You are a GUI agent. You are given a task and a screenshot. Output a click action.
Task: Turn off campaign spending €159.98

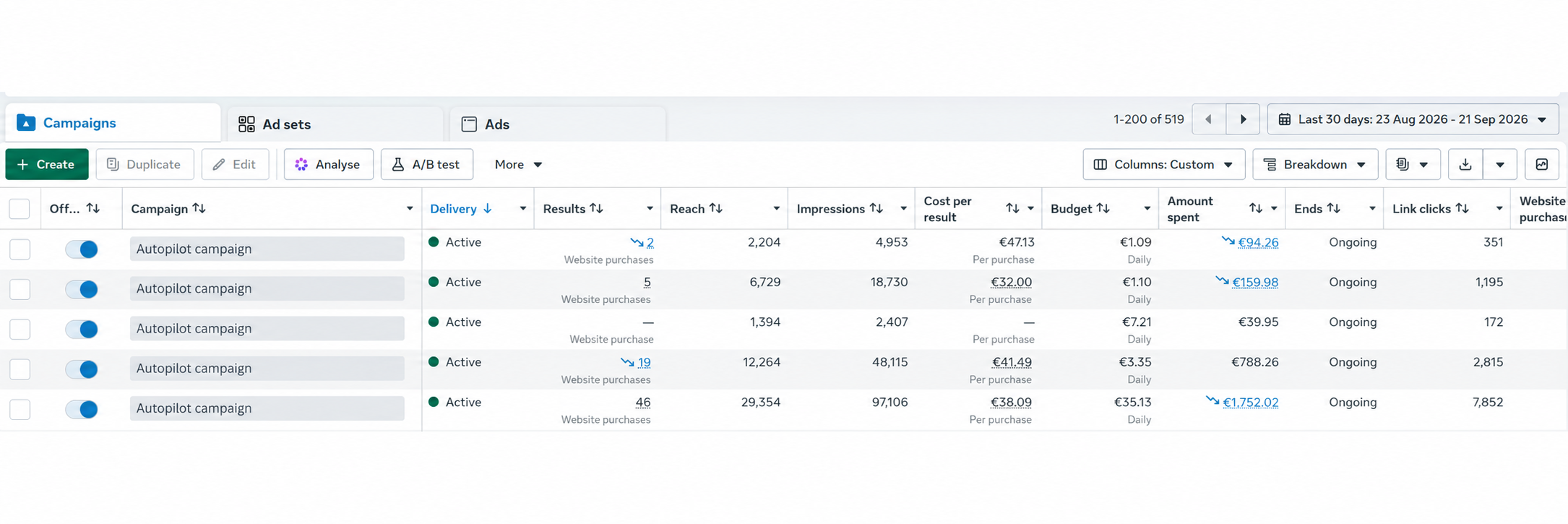(x=82, y=289)
